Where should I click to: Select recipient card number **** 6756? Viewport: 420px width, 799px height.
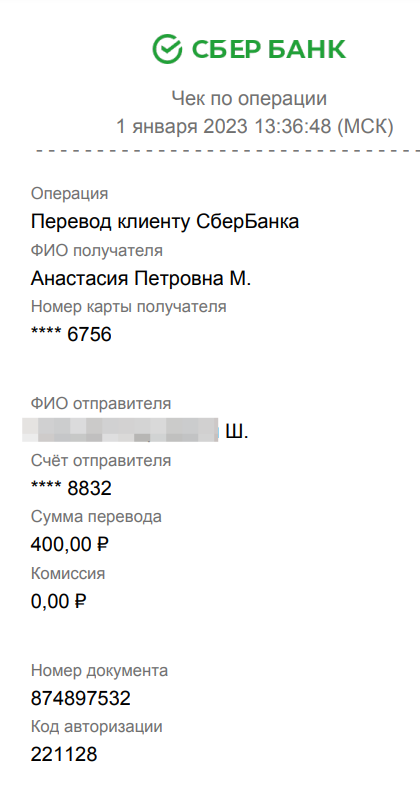71,335
